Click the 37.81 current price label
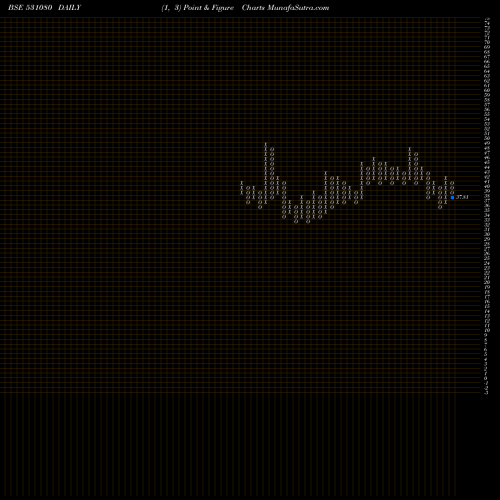Screen dimensions: 500x500 pos(462,197)
